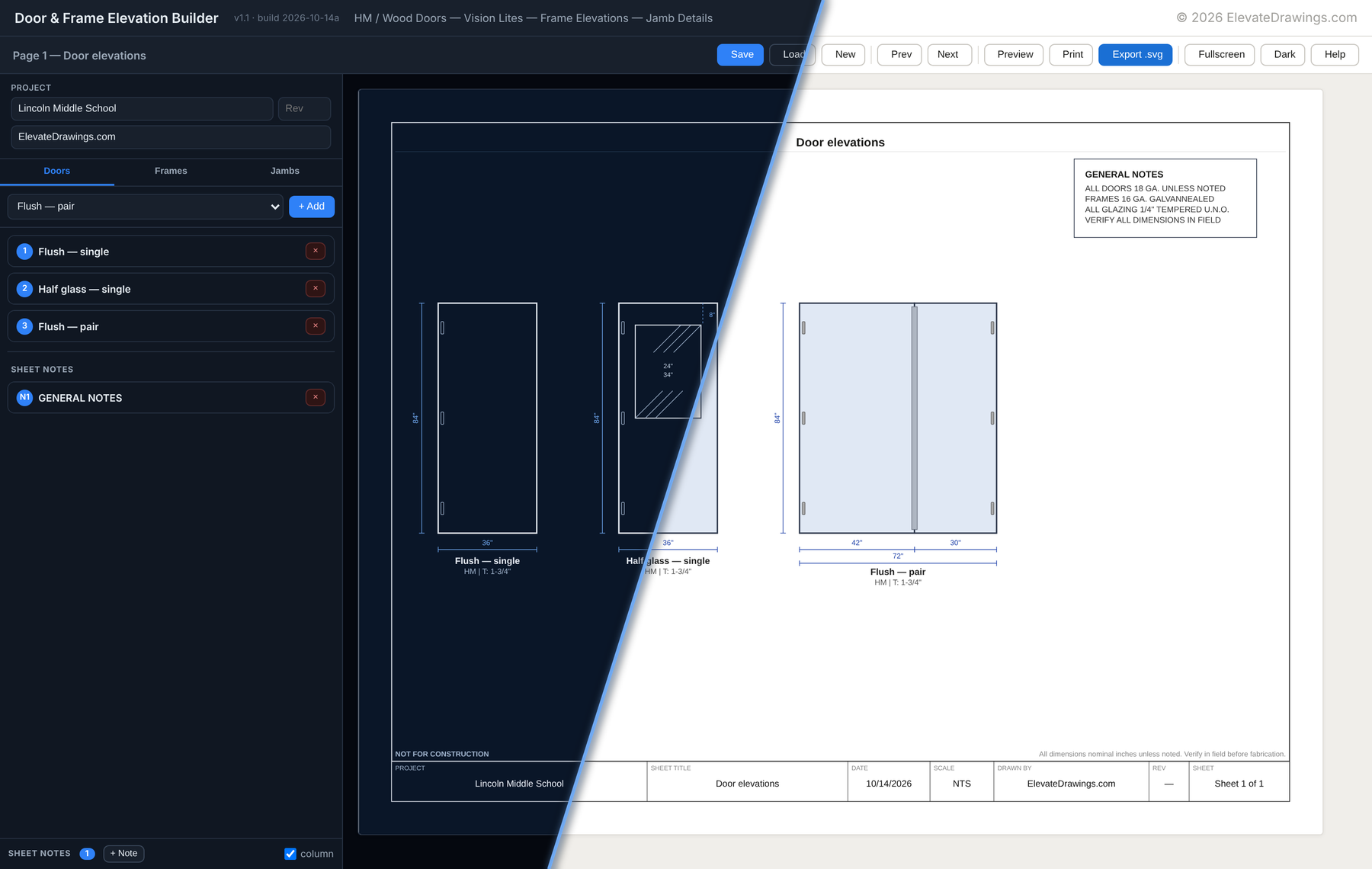Viewport: 1372px width, 869px height.
Task: Open the Preview
Action: point(1015,55)
